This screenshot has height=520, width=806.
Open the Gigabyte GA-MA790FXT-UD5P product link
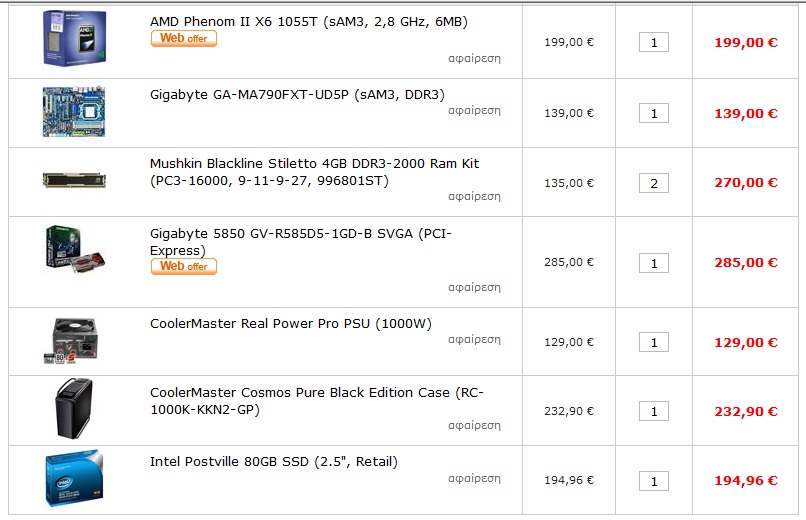click(297, 95)
